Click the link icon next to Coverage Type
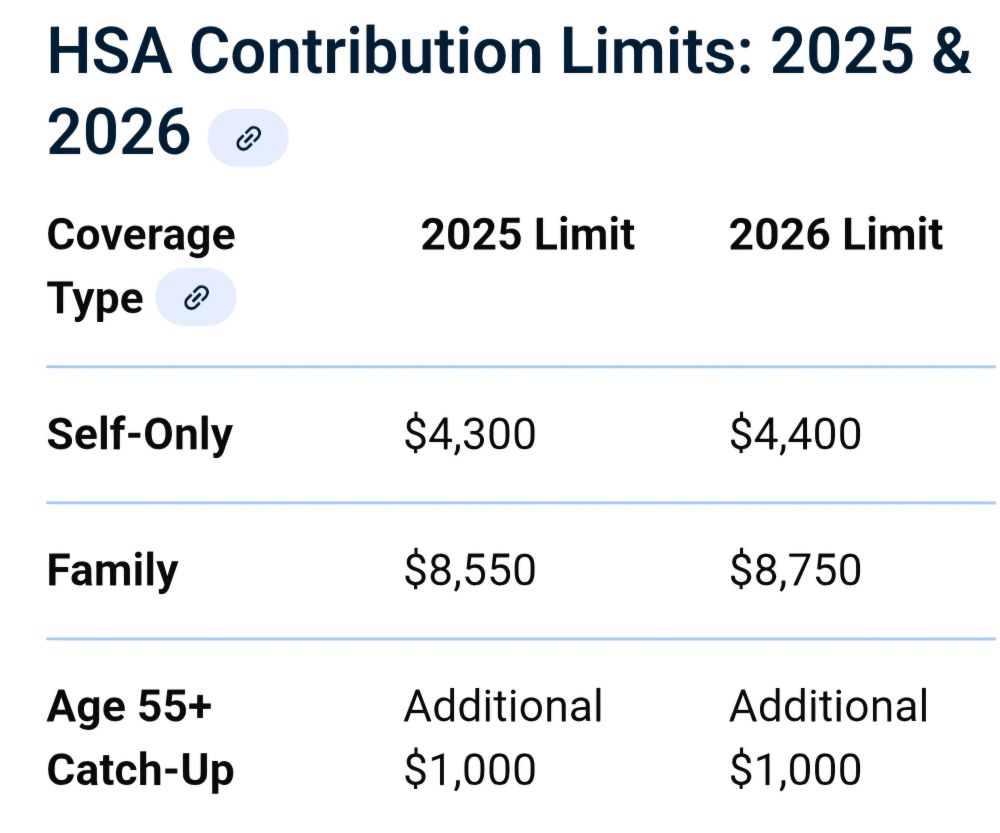This screenshot has width=1000, height=833. pyautogui.click(x=196, y=297)
